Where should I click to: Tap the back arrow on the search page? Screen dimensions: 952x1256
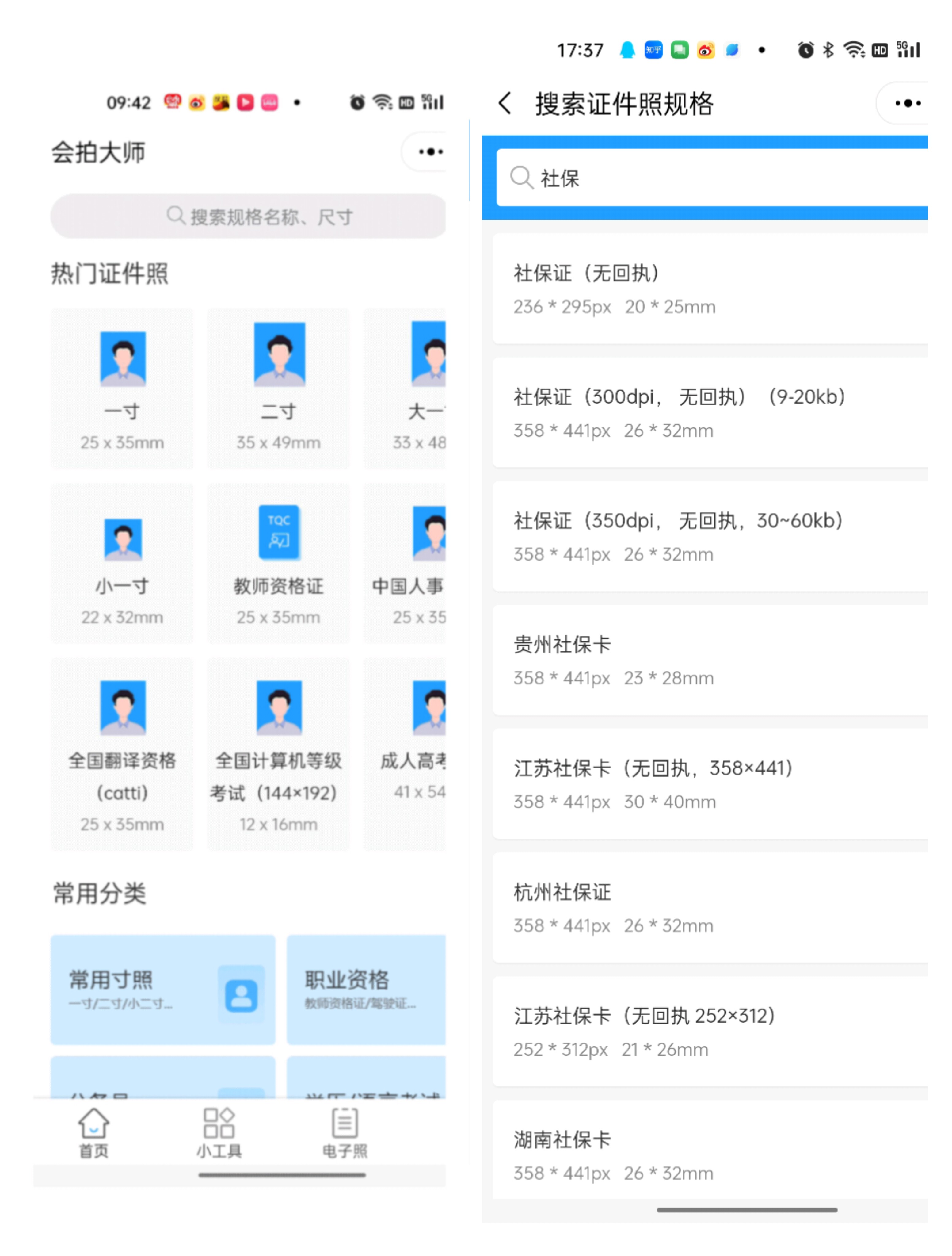(505, 103)
